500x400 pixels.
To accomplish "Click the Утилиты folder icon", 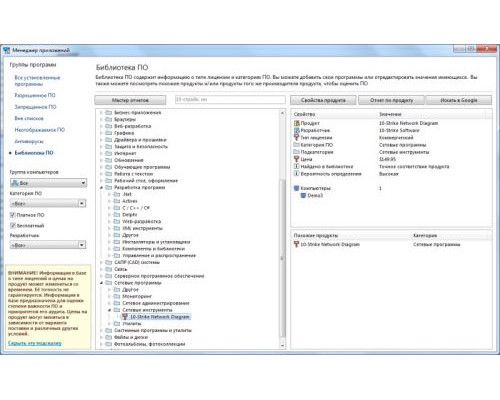I will pos(117,324).
